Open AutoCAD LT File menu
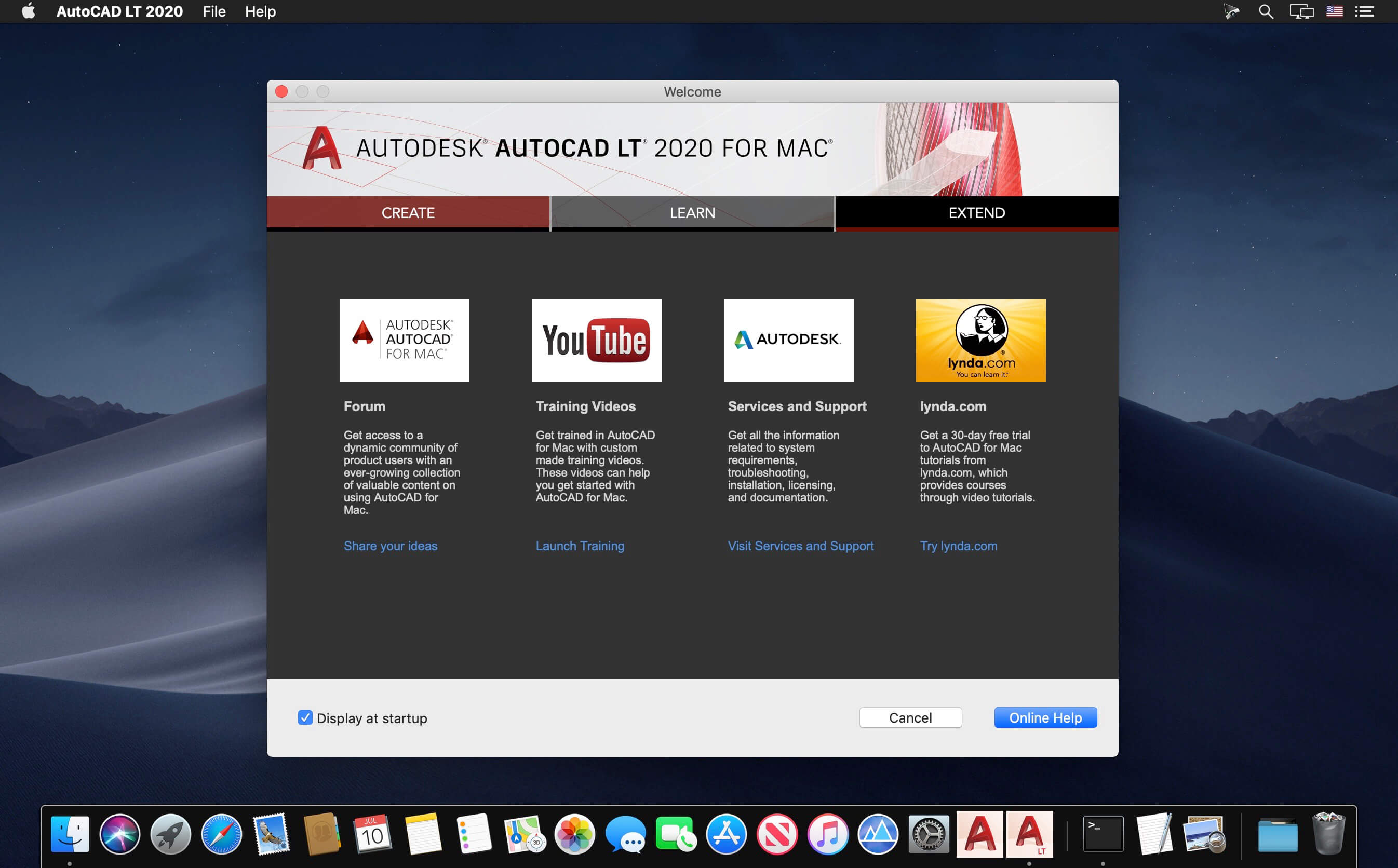 [x=213, y=11]
